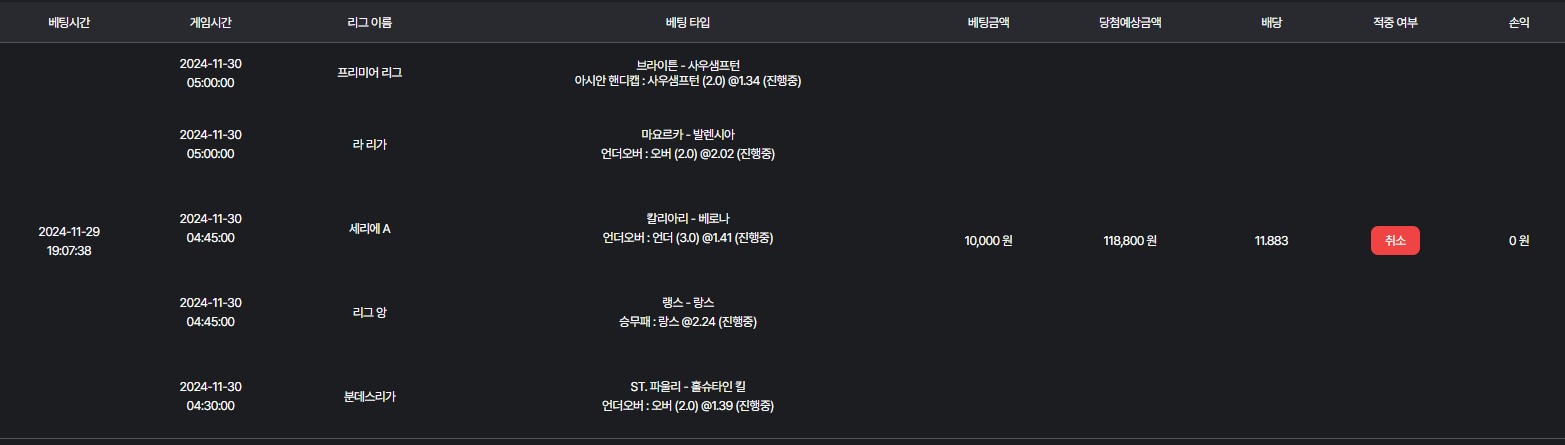1565x445 pixels.
Task: Select the 브라이튼 - 사우샘프턴 match text
Action: [687, 64]
